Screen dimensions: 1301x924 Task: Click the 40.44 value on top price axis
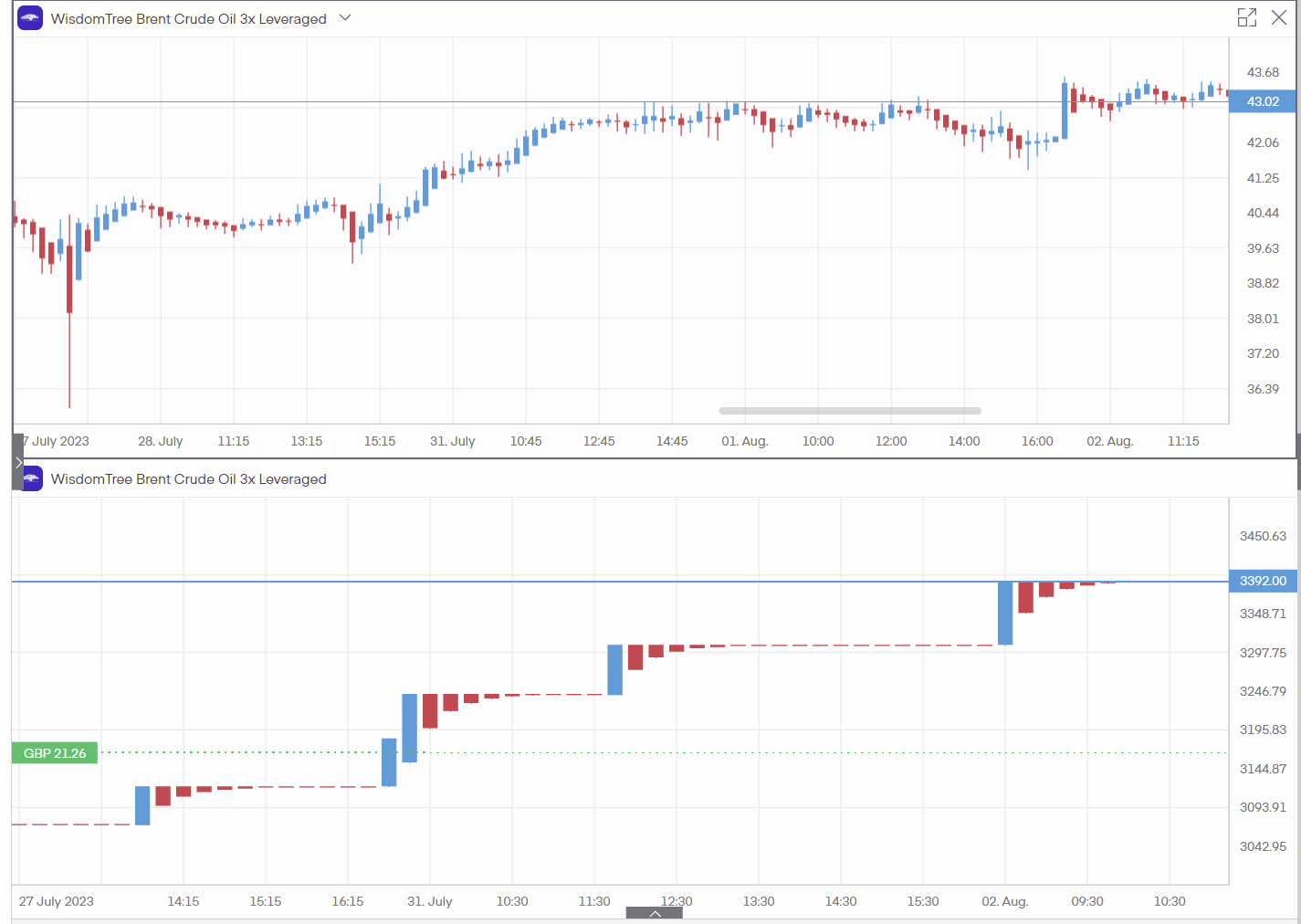tap(1263, 213)
